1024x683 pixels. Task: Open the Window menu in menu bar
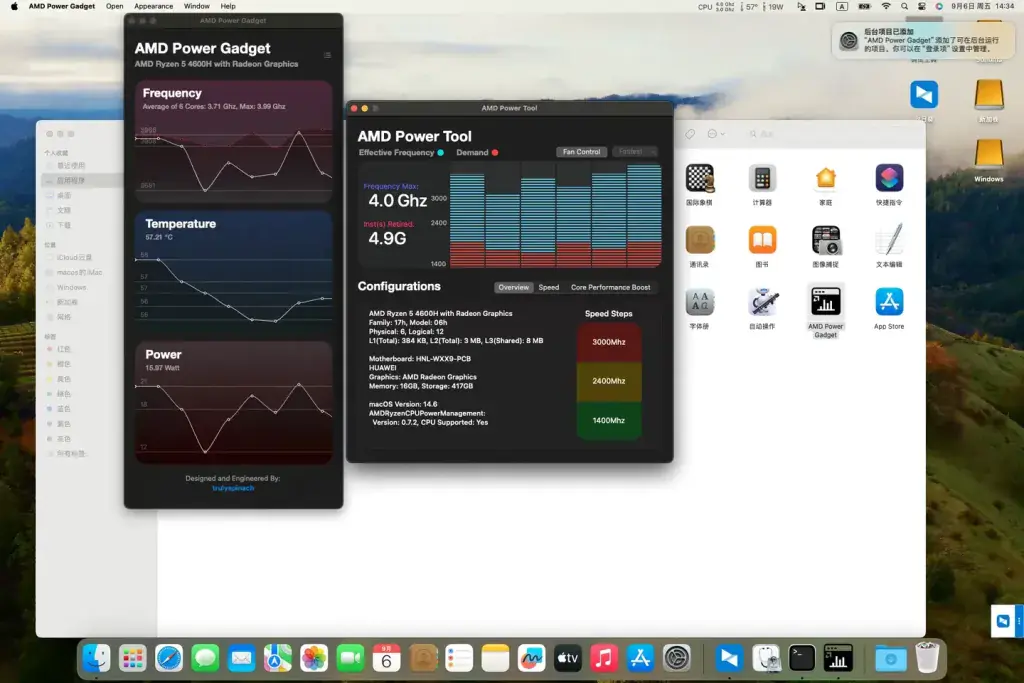click(197, 6)
